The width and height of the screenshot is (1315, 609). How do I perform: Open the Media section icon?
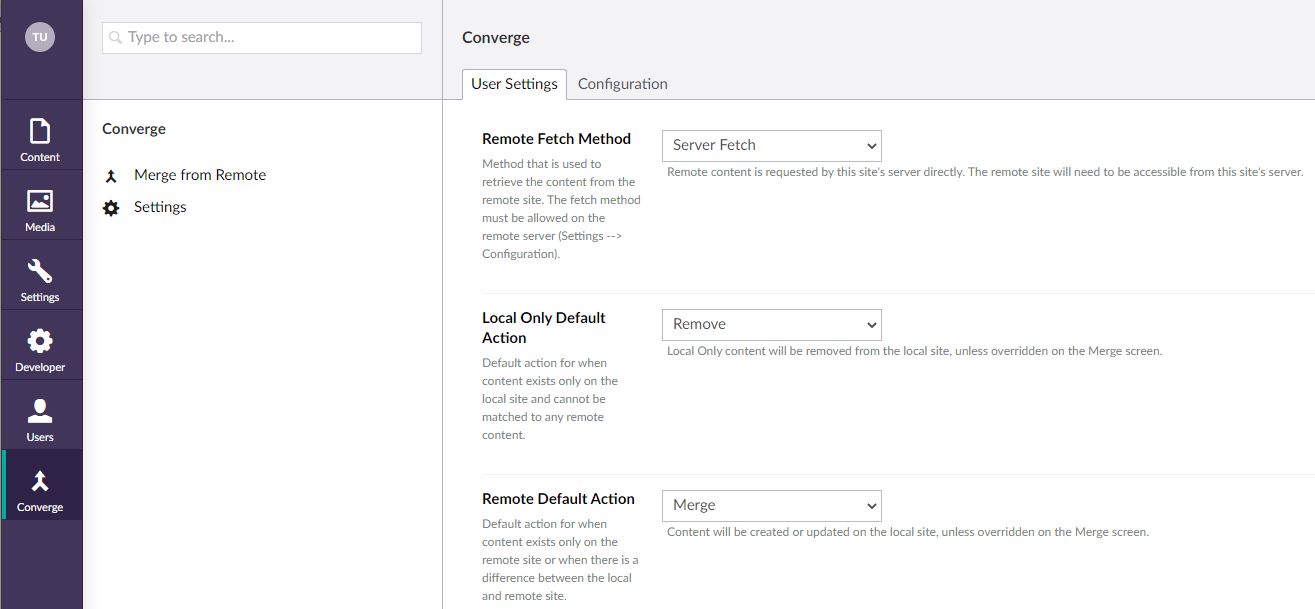(40, 201)
